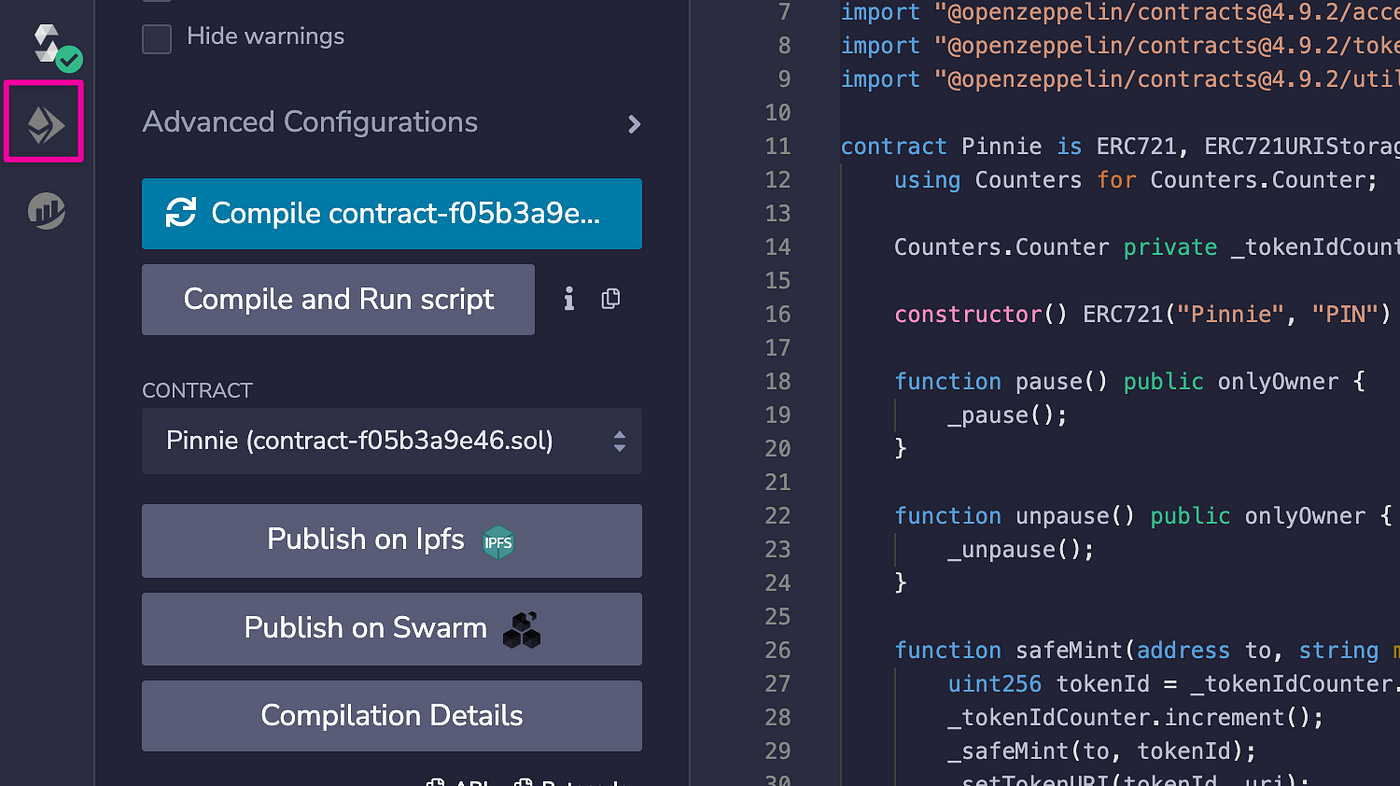Click the circular arrows icon on Compile button

pos(181,213)
